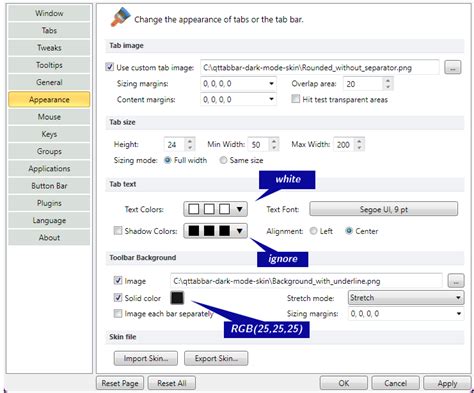
Task: Change the Segoe UI, 9 pt text font
Action: click(383, 209)
